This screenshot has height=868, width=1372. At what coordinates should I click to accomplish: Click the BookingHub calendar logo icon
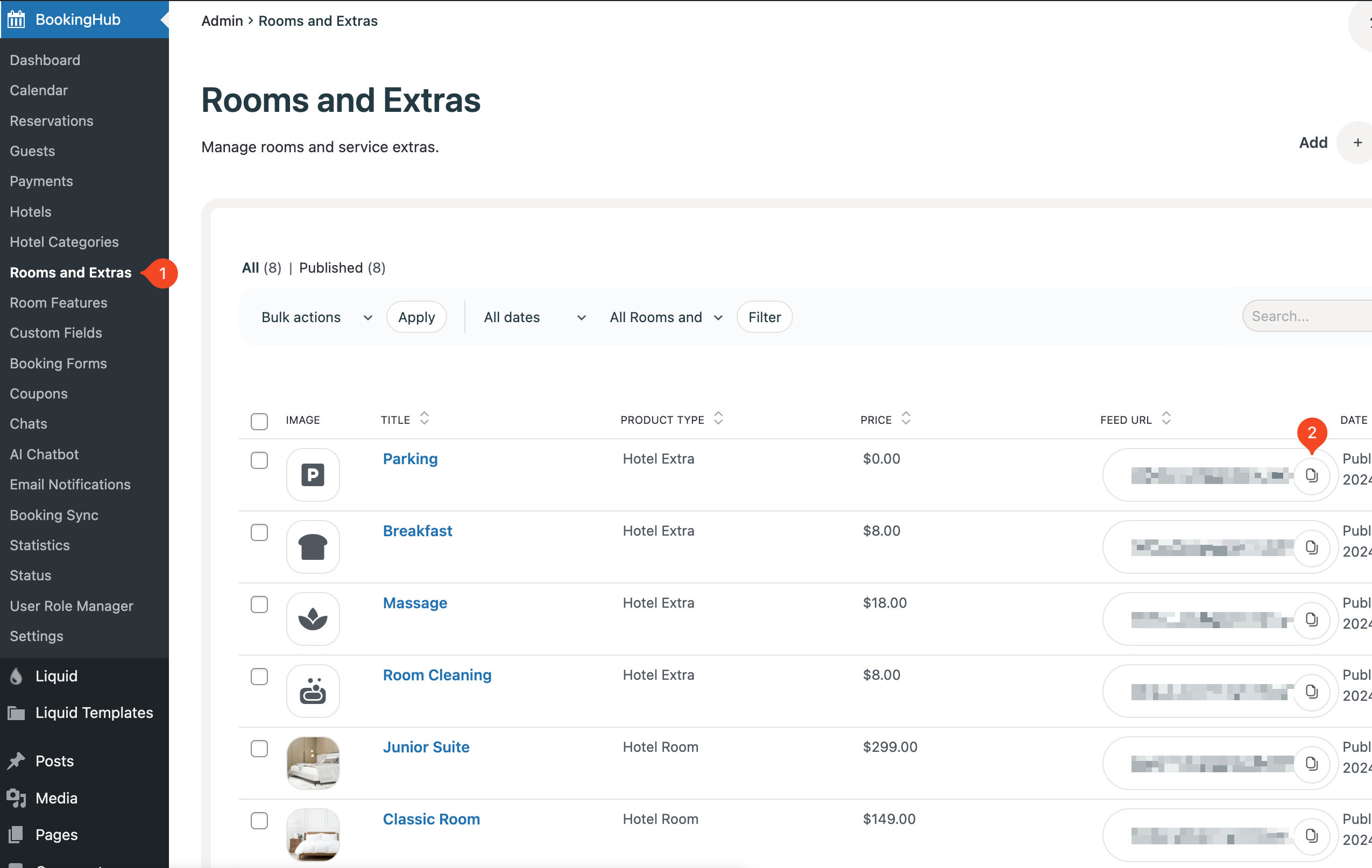17,19
